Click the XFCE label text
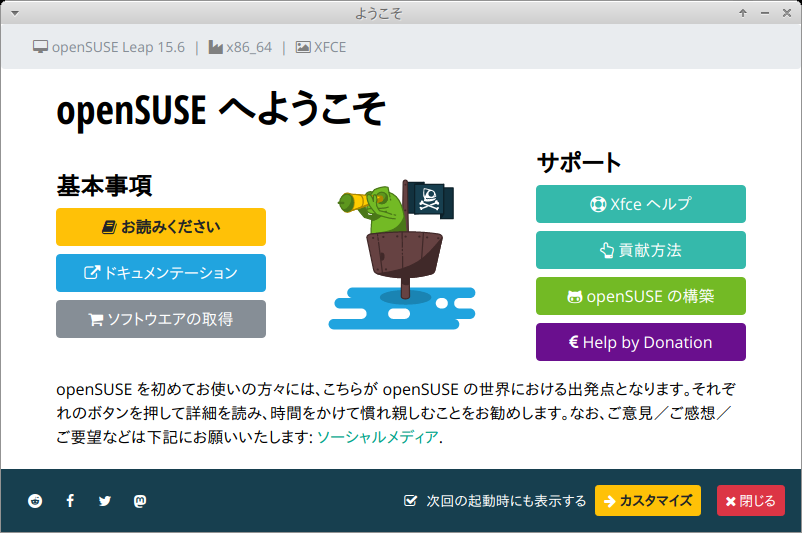Image resolution: width=802 pixels, height=533 pixels. [330, 47]
